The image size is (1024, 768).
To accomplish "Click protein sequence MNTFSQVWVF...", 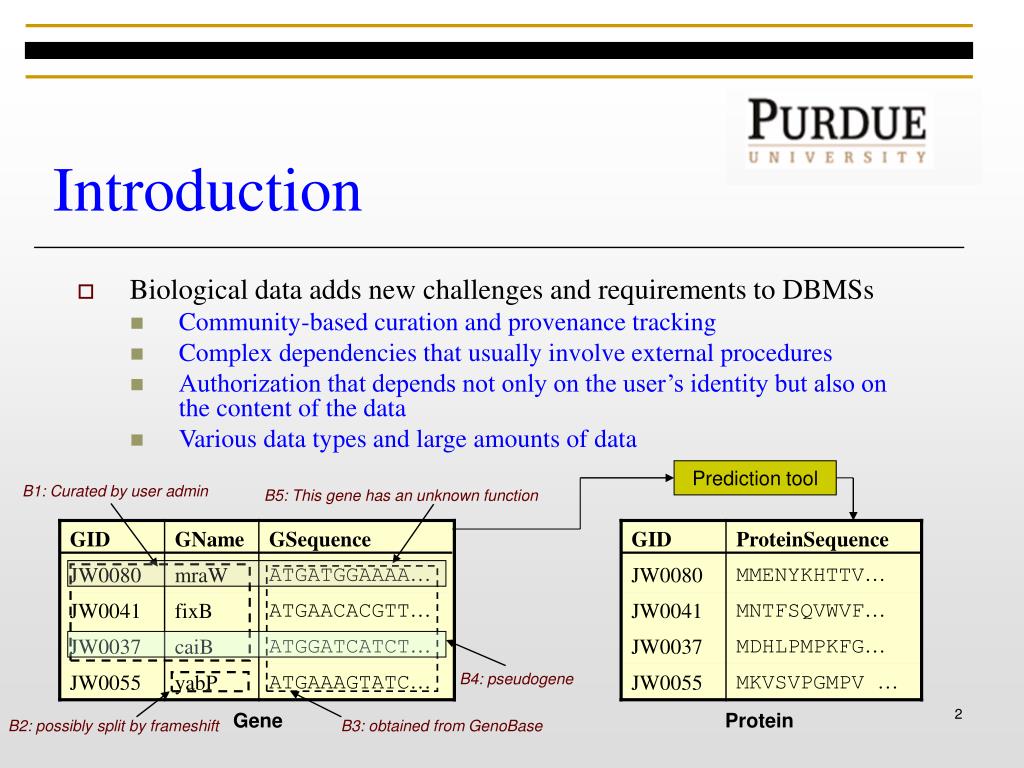I will 810,611.
